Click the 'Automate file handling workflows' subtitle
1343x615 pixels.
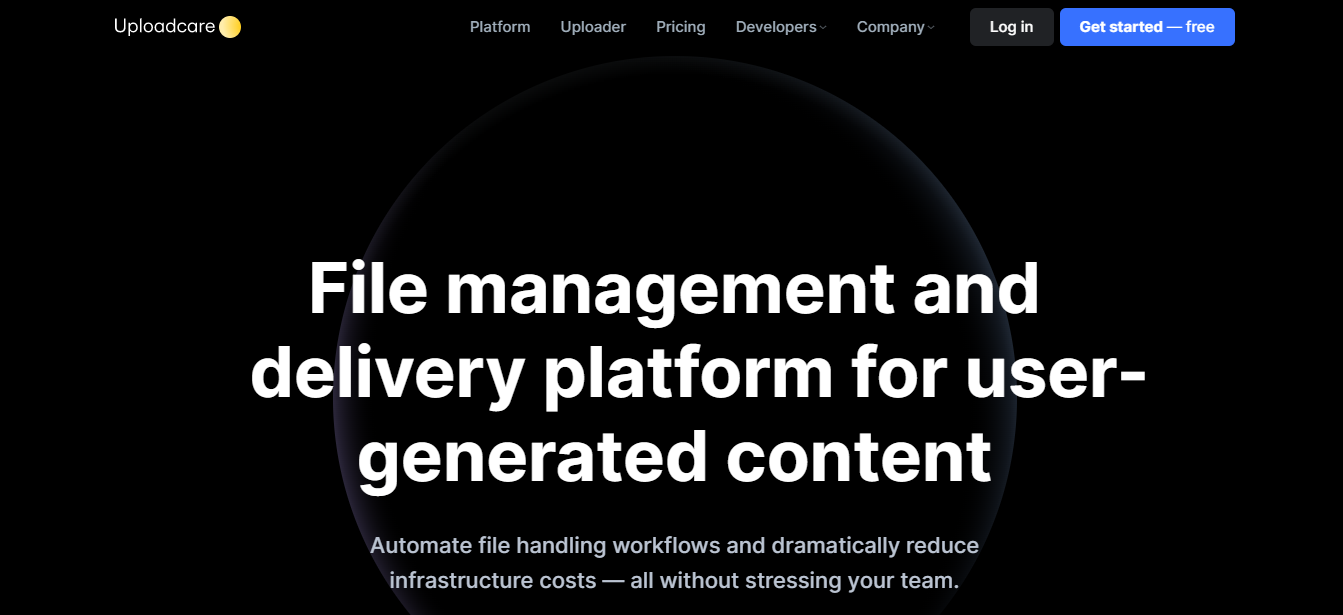click(674, 563)
